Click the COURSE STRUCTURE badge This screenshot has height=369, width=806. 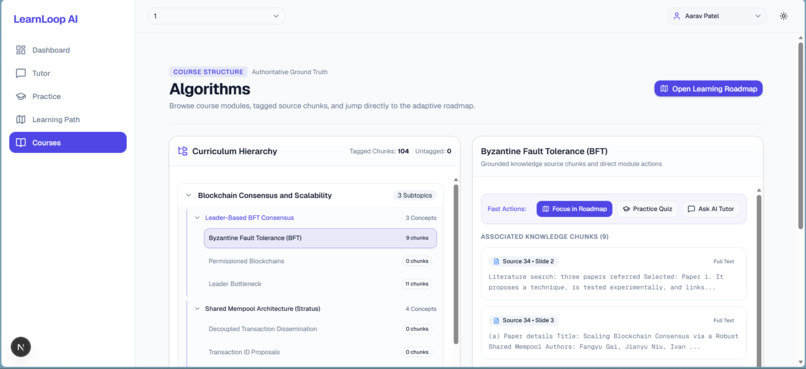[208, 72]
